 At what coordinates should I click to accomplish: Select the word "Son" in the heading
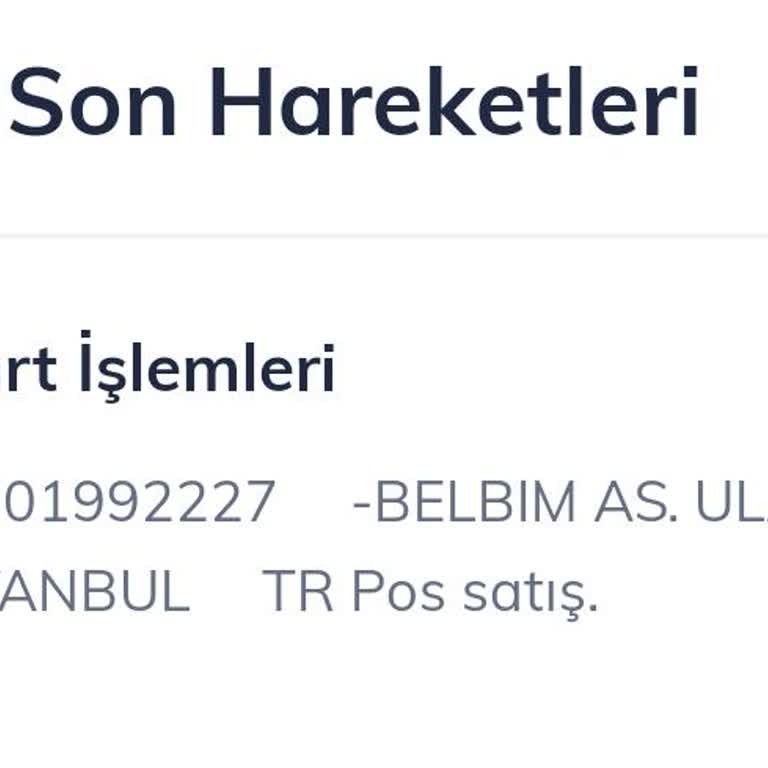tap(93, 104)
